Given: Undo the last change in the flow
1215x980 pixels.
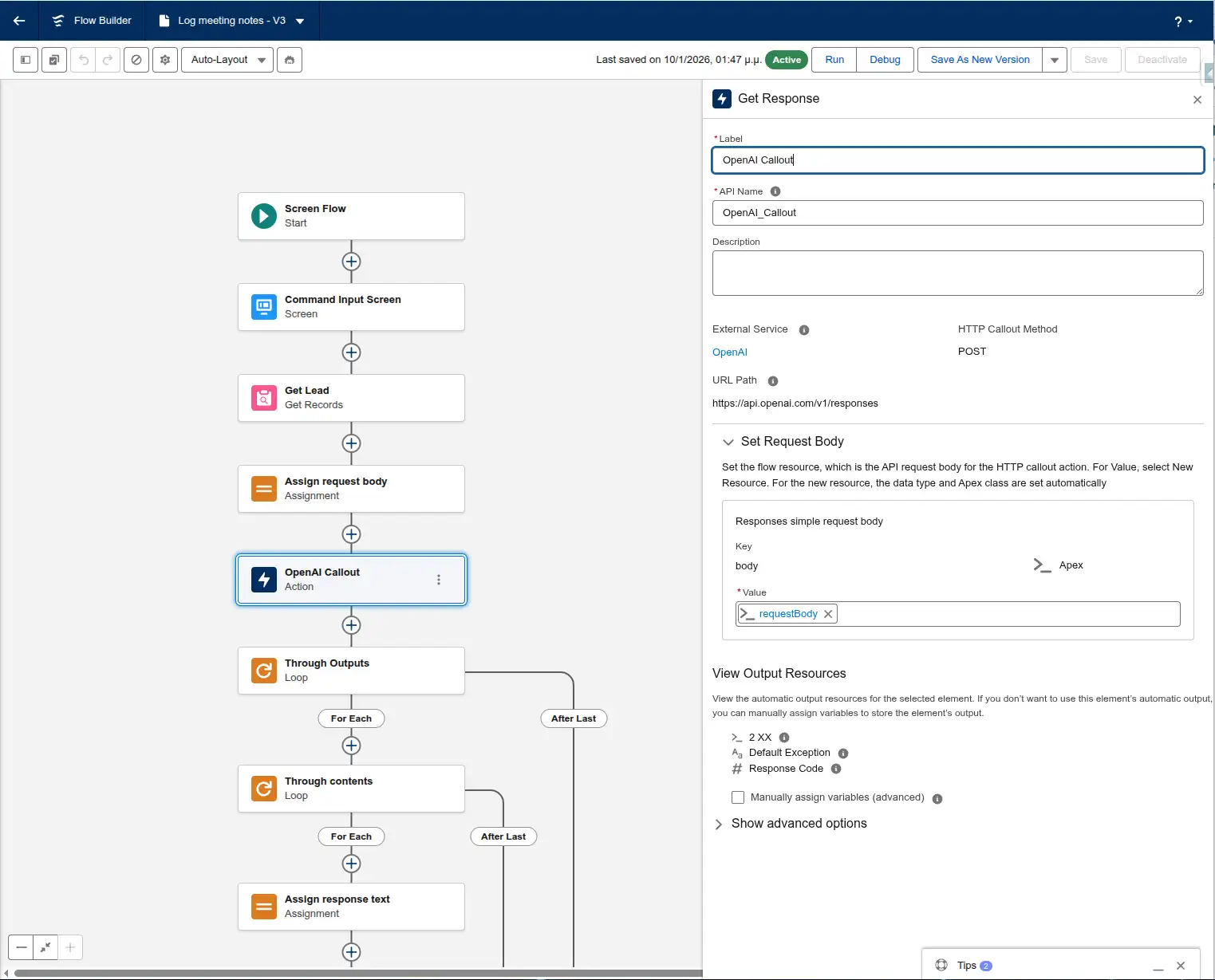Looking at the screenshot, I should (82, 60).
